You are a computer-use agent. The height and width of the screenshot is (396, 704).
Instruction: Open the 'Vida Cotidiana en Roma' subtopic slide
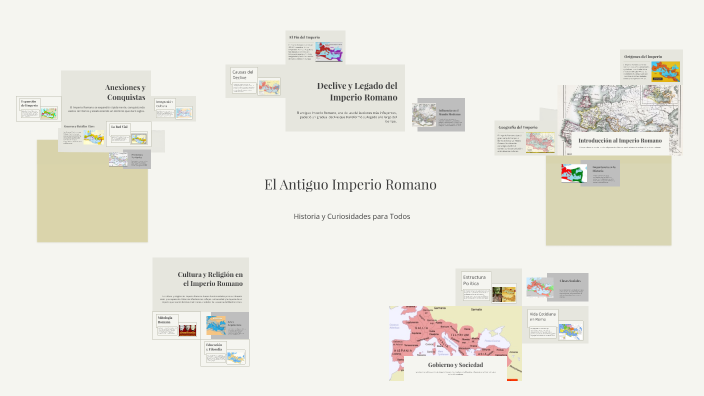[555, 325]
